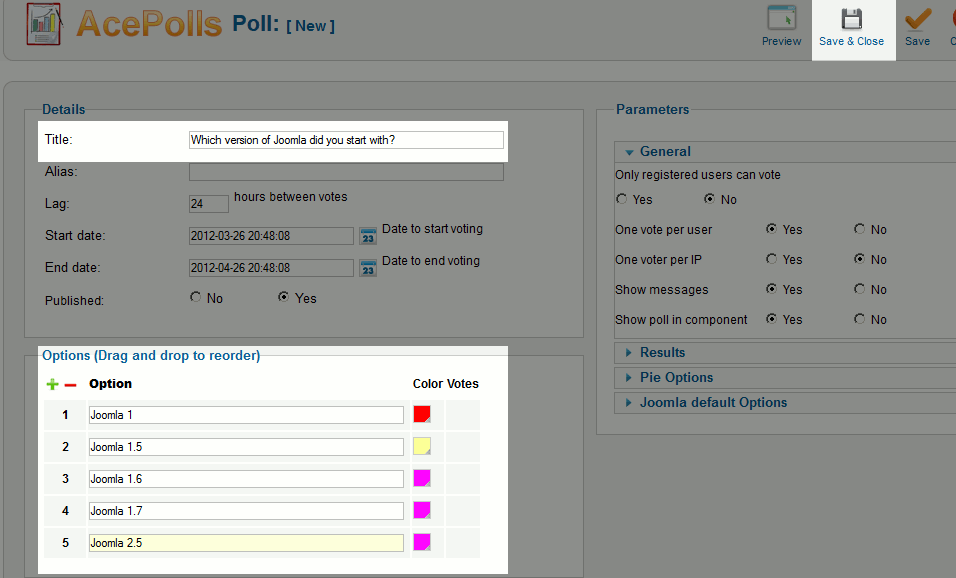The width and height of the screenshot is (956, 578).
Task: Click the Preview toolbar icon
Action: click(x=781, y=19)
